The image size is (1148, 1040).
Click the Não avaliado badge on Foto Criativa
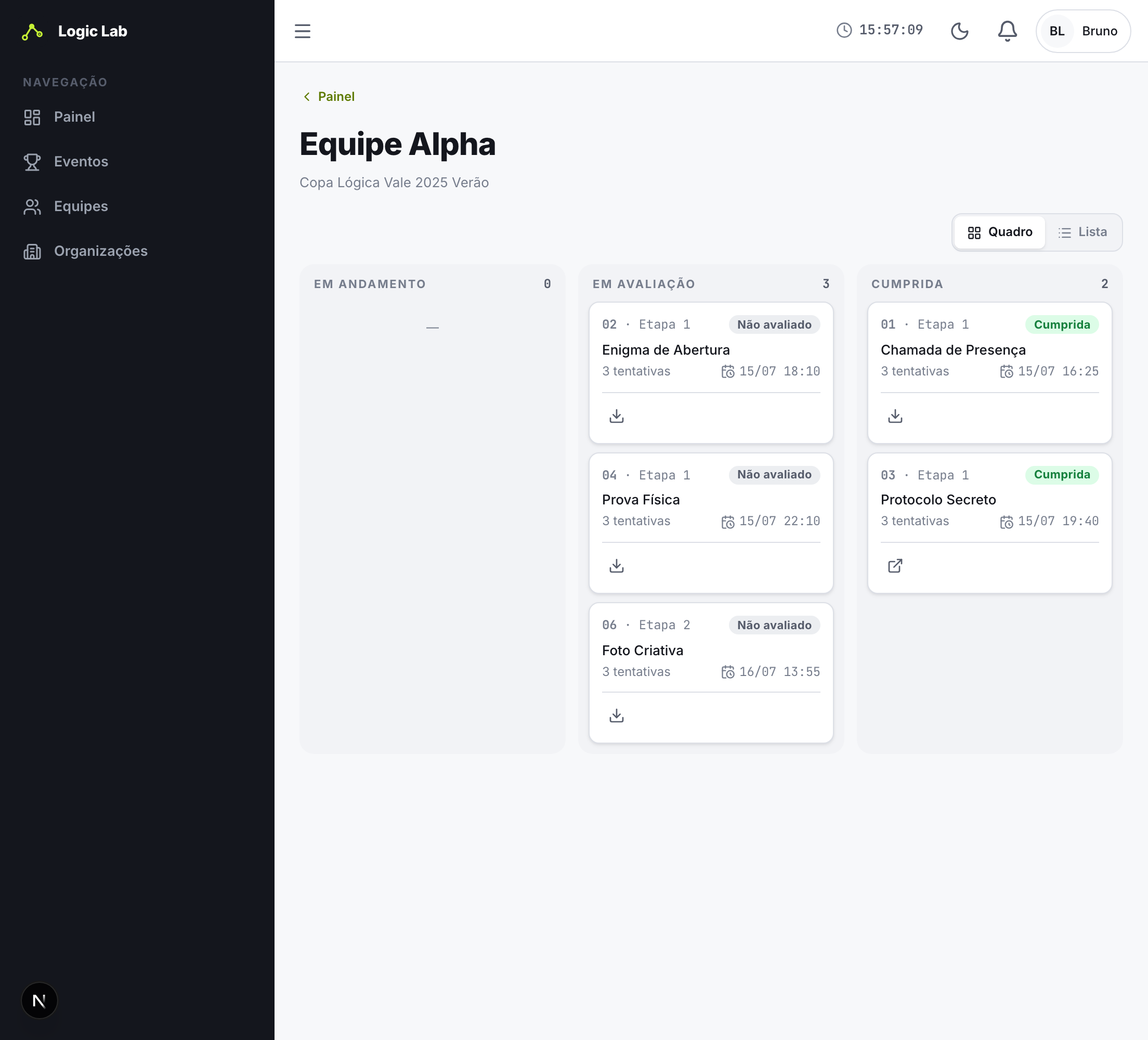pos(774,625)
